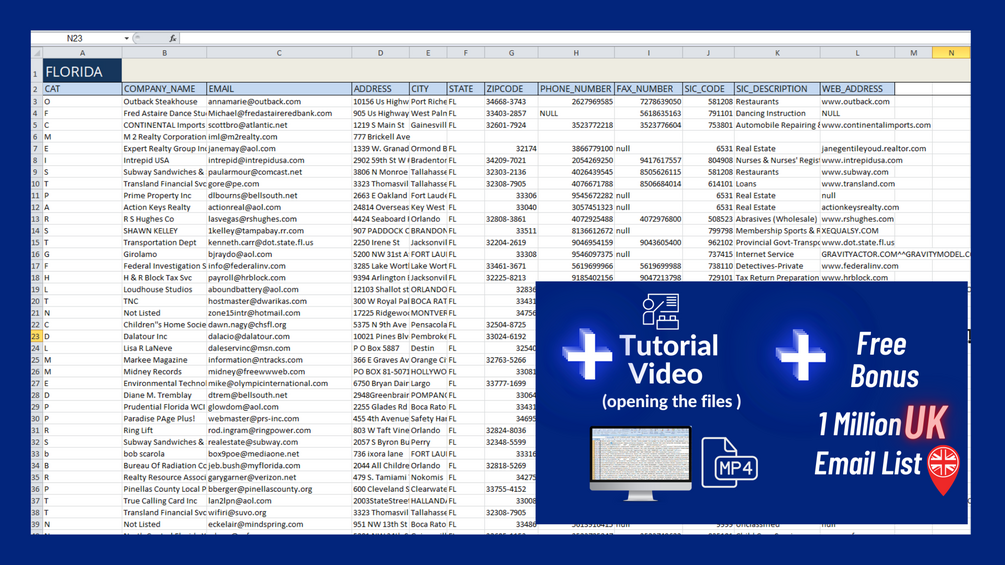Select the M 2 Realty Corporation cell
The width and height of the screenshot is (1005, 565).
(164, 136)
